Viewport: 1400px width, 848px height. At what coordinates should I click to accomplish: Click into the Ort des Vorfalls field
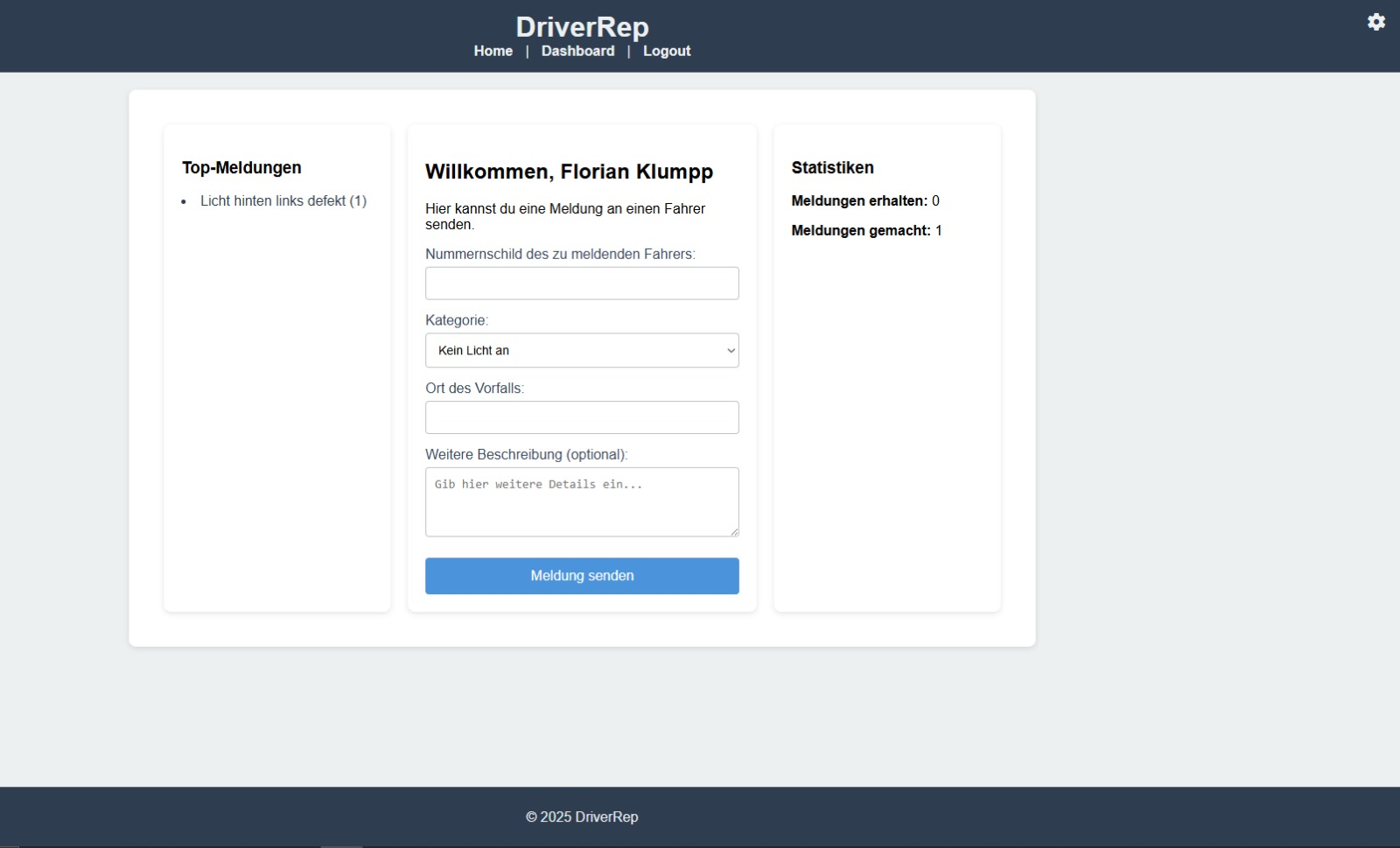(x=582, y=417)
